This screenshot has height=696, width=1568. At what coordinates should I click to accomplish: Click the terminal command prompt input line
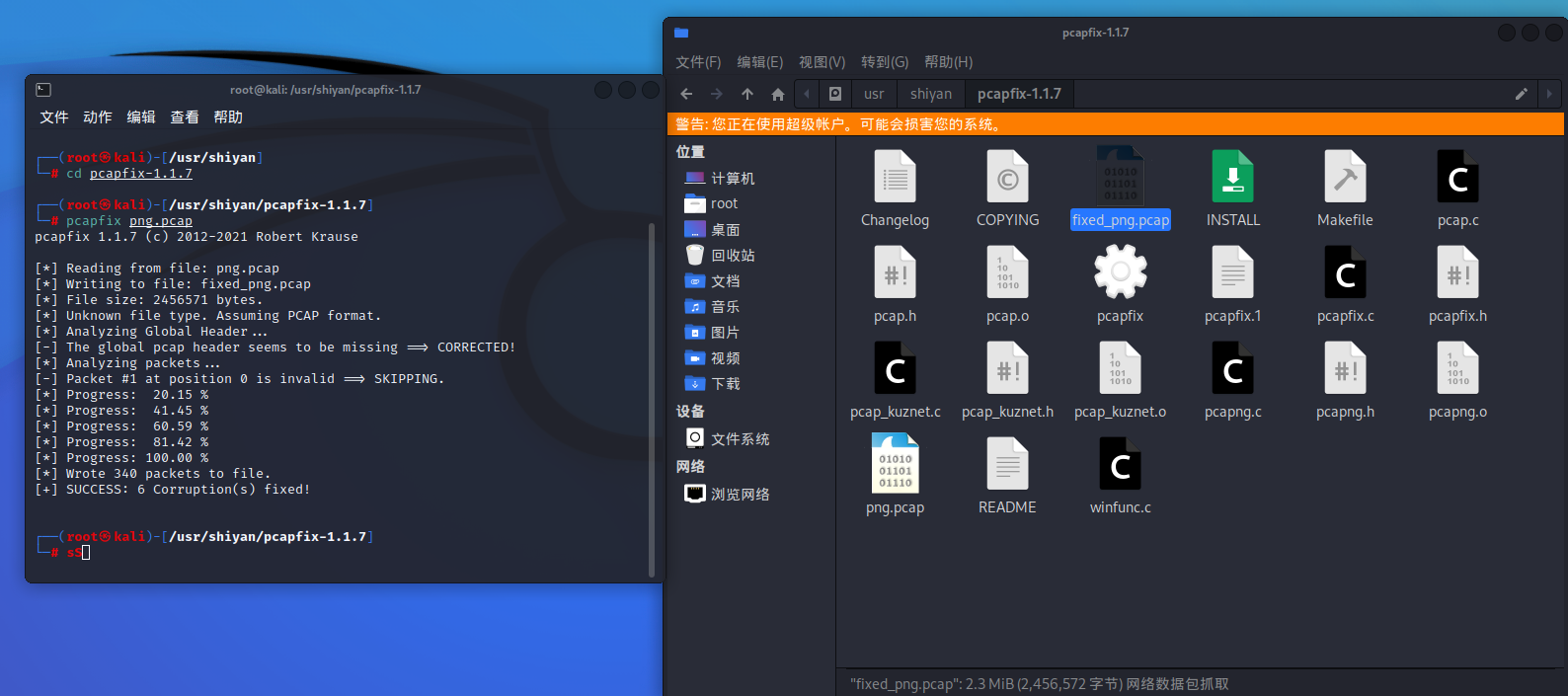[341, 553]
